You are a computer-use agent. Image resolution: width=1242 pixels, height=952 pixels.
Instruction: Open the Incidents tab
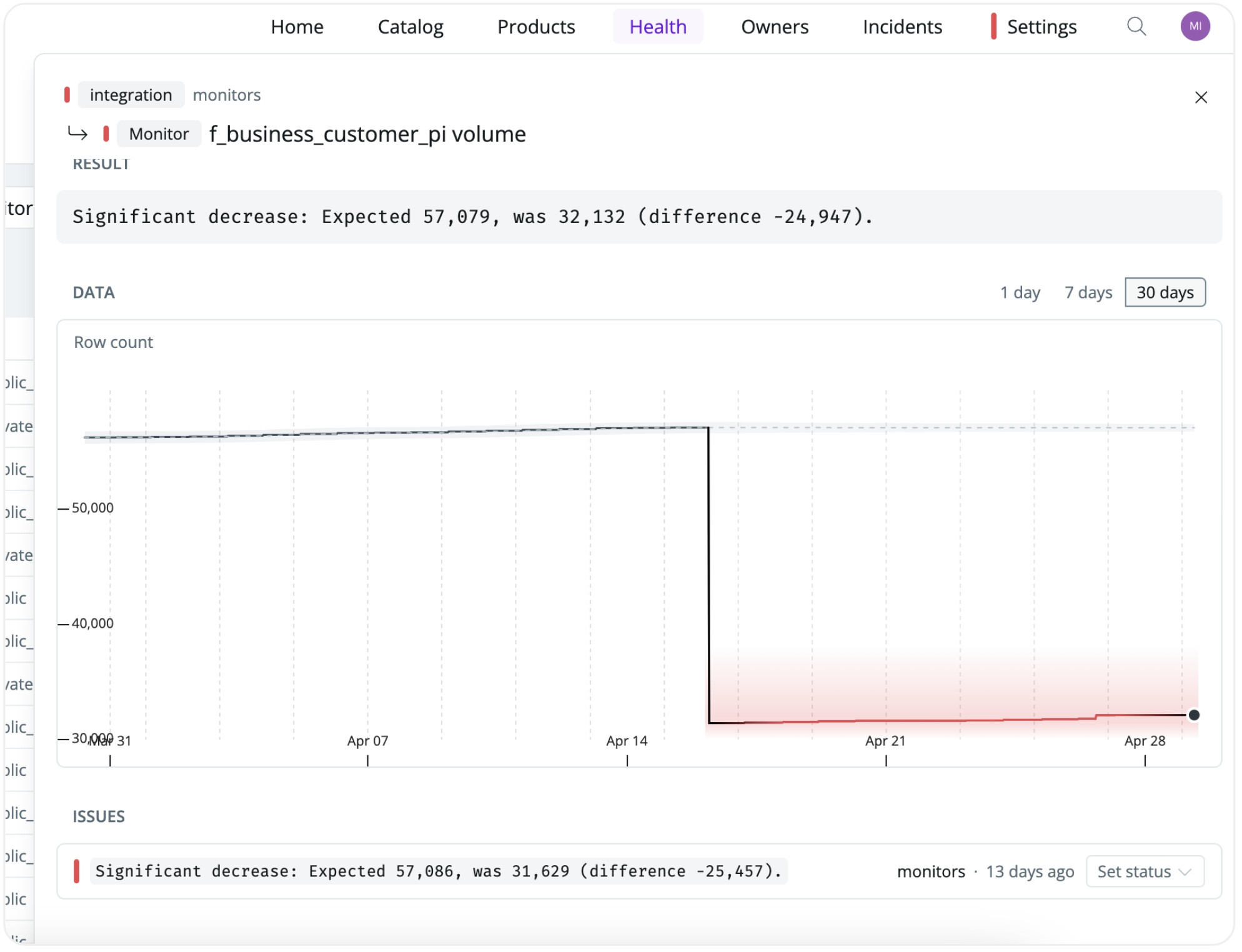point(902,27)
